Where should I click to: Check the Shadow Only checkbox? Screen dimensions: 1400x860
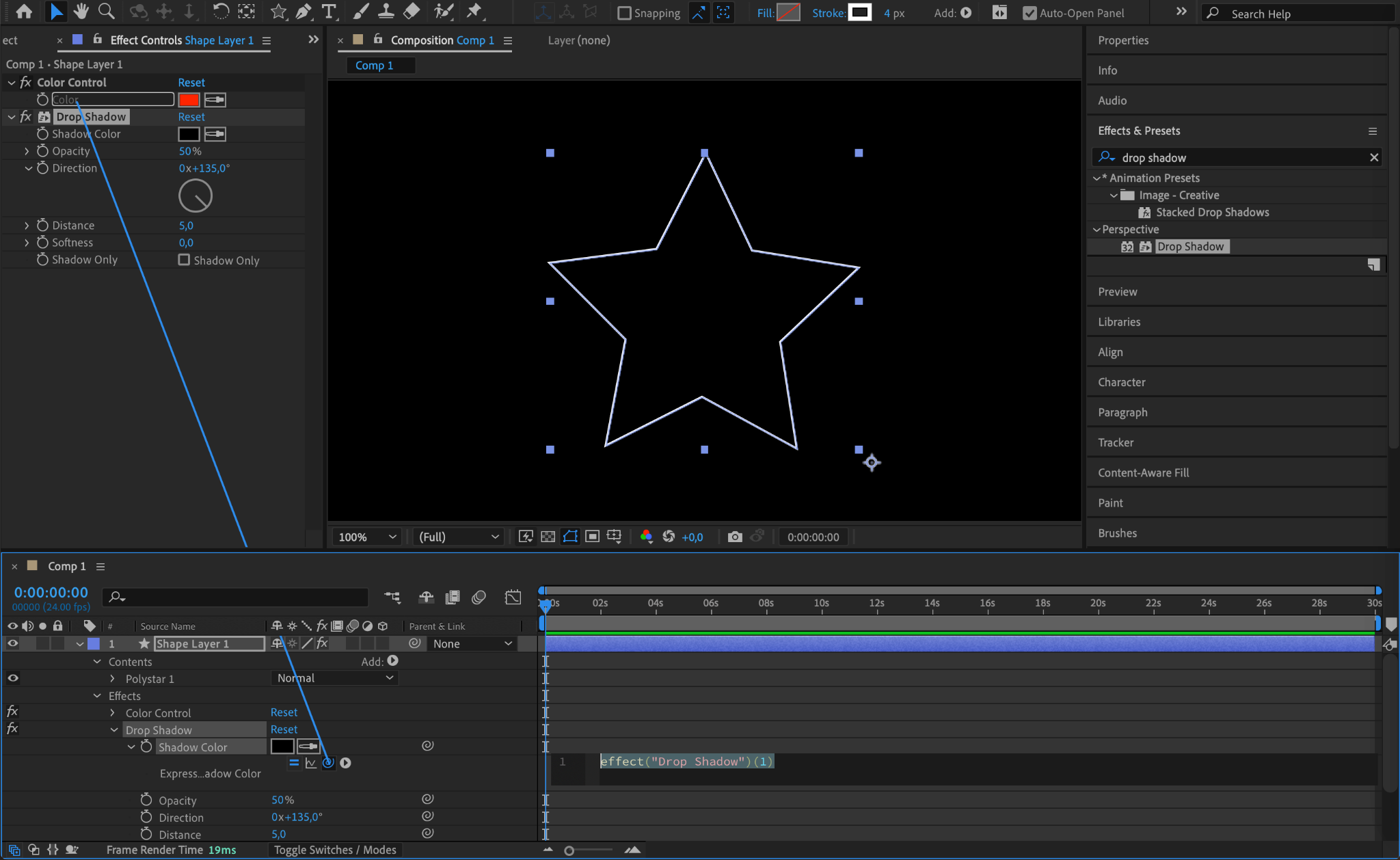click(184, 260)
